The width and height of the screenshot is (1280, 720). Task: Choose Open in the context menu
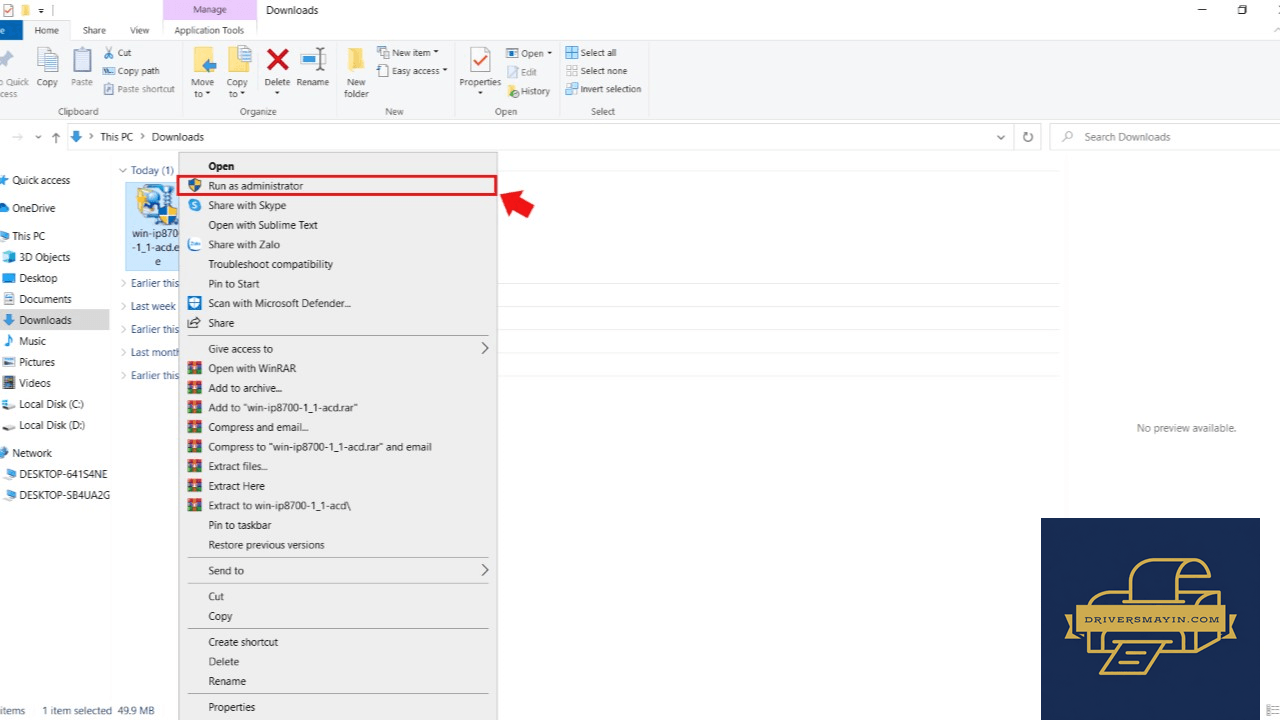340,166
